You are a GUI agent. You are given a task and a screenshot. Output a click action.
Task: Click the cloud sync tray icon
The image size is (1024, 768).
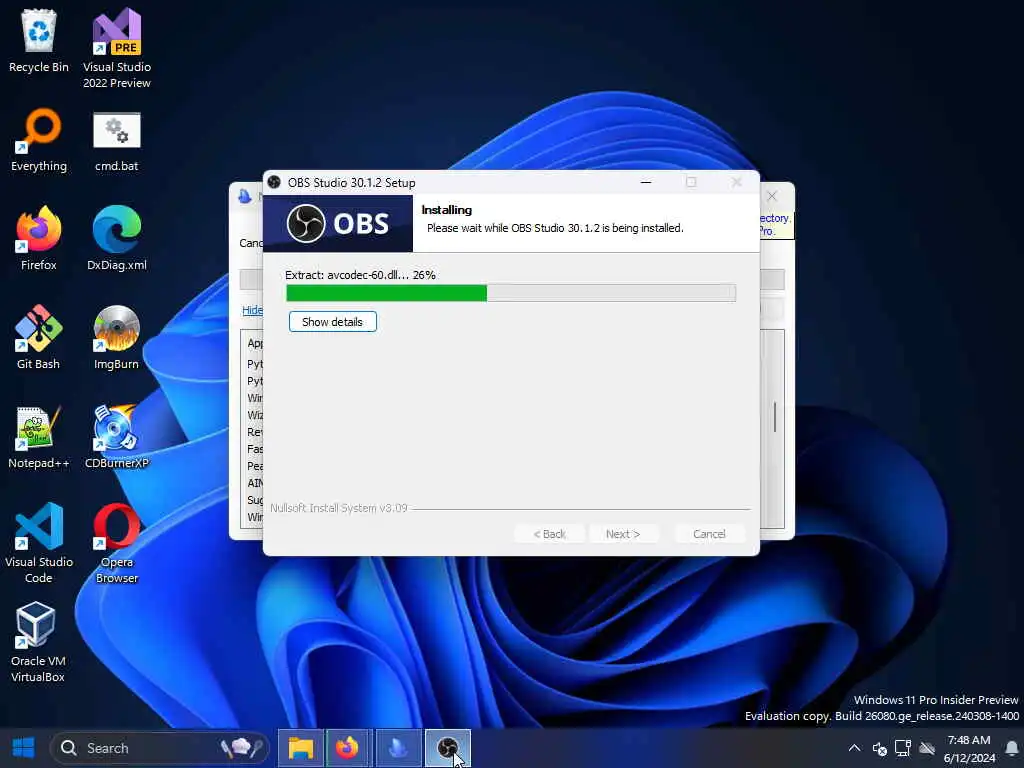click(x=927, y=748)
